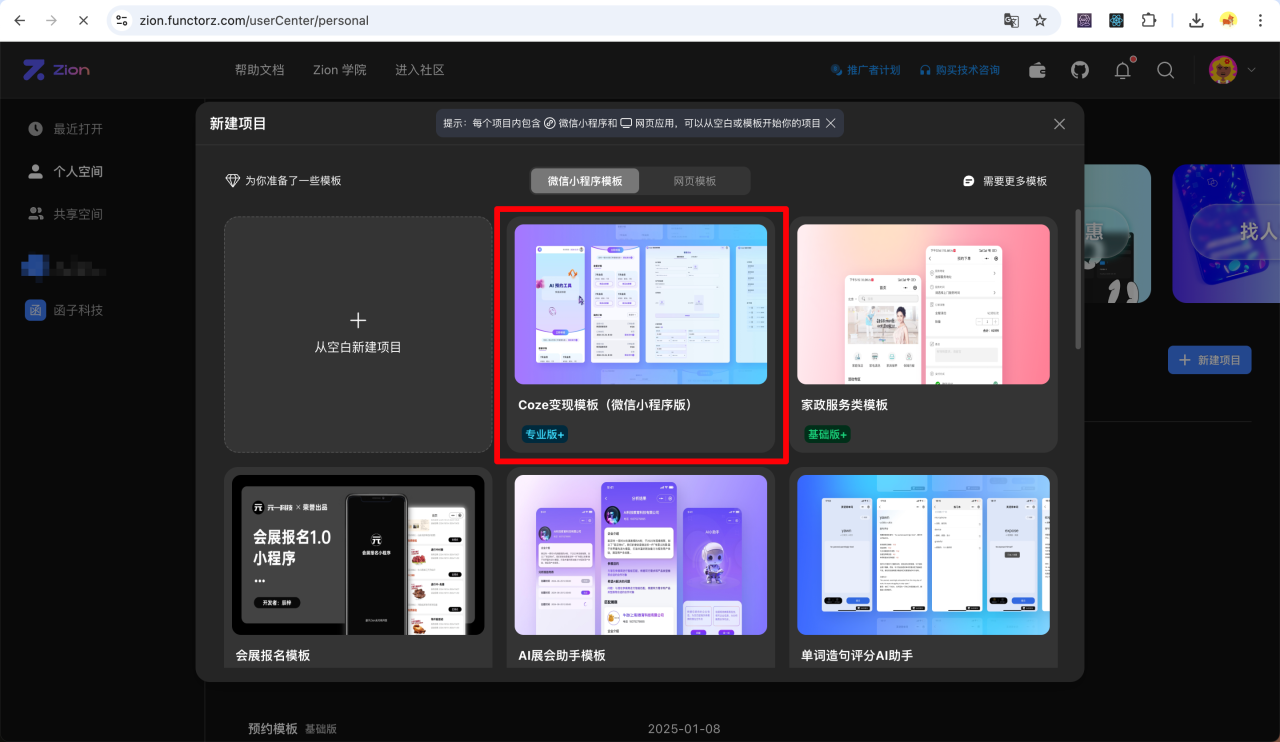This screenshot has height=742, width=1280.
Task: Click the site info icon in address bar
Action: [121, 20]
